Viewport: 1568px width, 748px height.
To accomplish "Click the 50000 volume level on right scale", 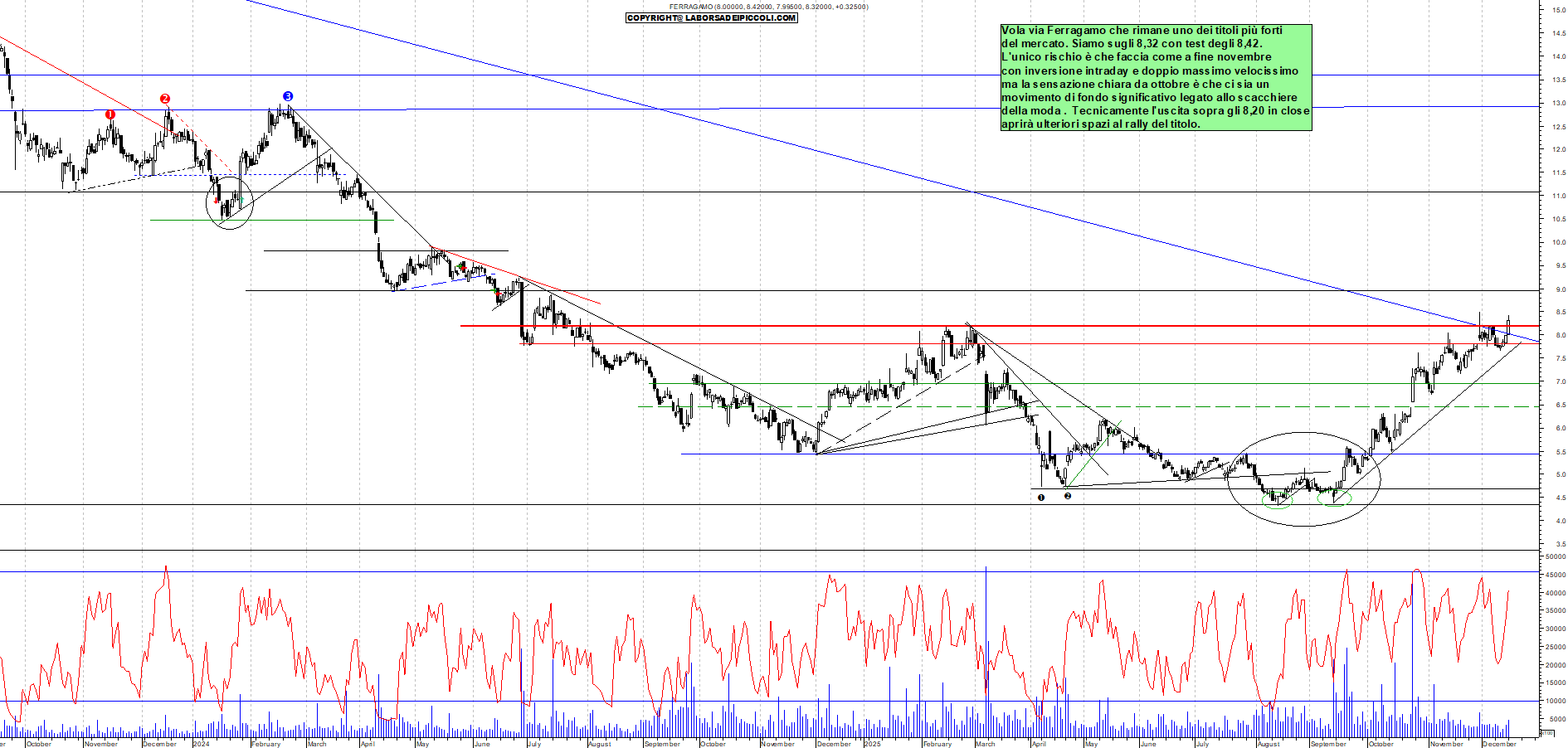I will coord(1555,557).
